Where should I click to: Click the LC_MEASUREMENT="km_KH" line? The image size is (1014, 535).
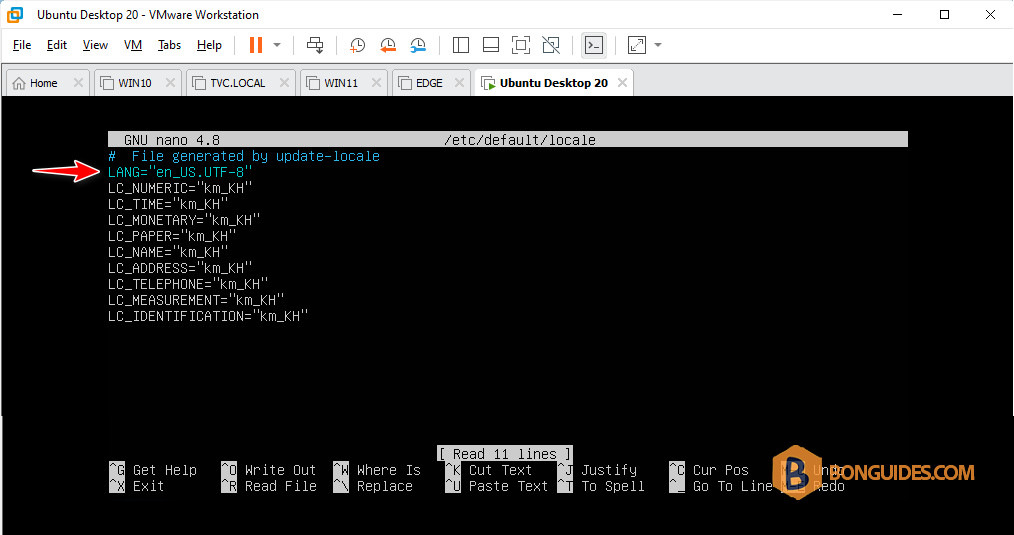pyautogui.click(x=196, y=300)
